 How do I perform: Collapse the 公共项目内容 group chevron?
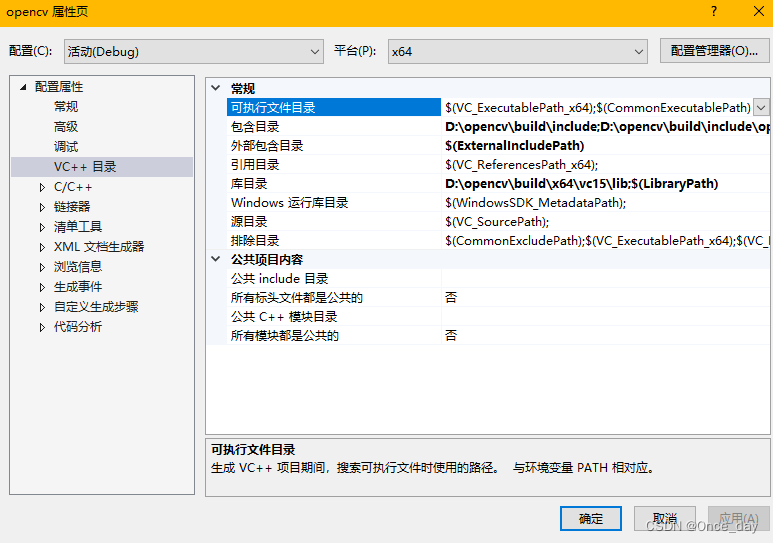[x=215, y=259]
